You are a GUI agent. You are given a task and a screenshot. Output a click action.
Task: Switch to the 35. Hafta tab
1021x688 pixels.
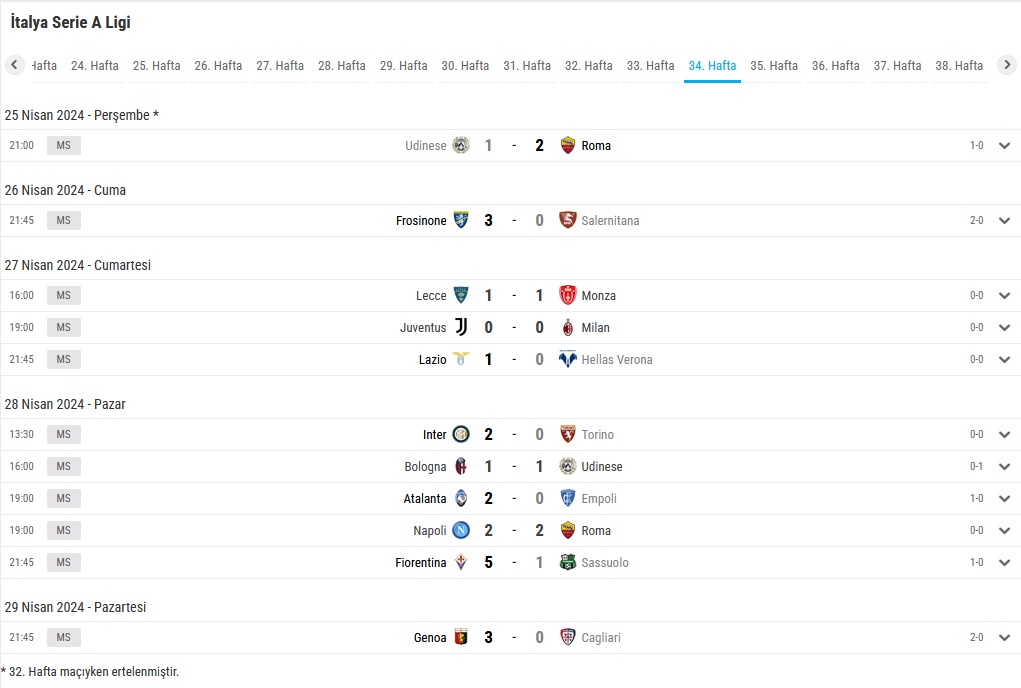point(774,66)
